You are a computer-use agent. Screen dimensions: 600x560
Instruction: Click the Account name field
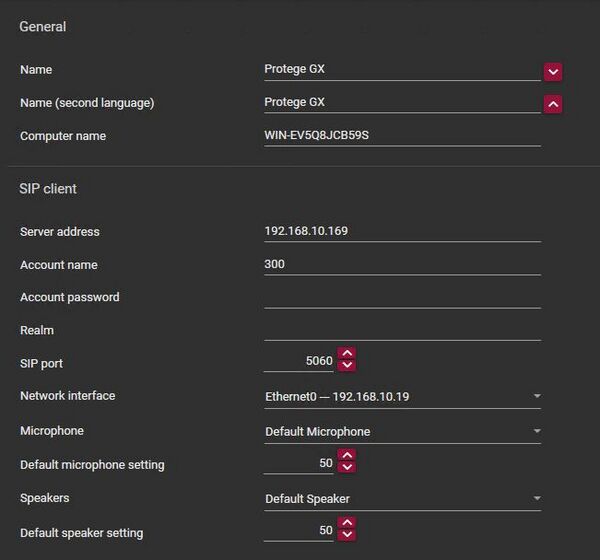pos(400,265)
